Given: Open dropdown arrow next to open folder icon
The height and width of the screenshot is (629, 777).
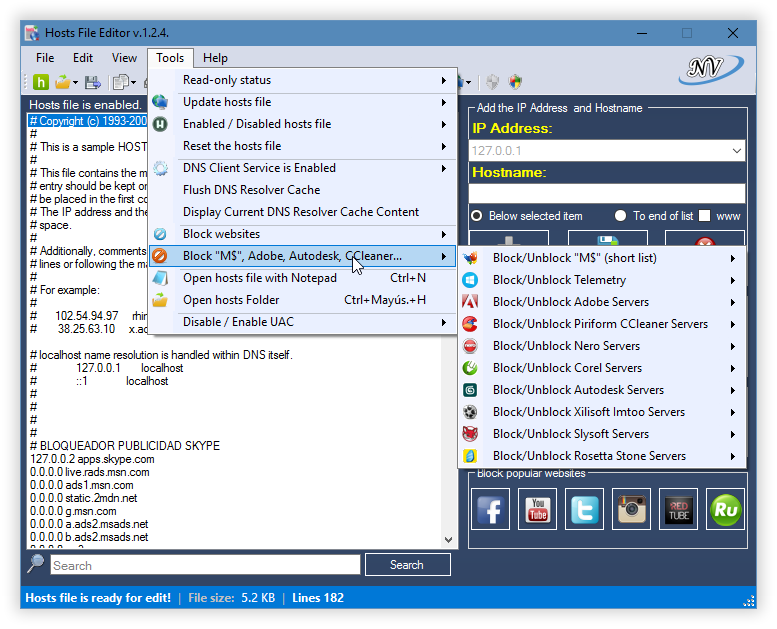Looking at the screenshot, I should pyautogui.click(x=75, y=83).
